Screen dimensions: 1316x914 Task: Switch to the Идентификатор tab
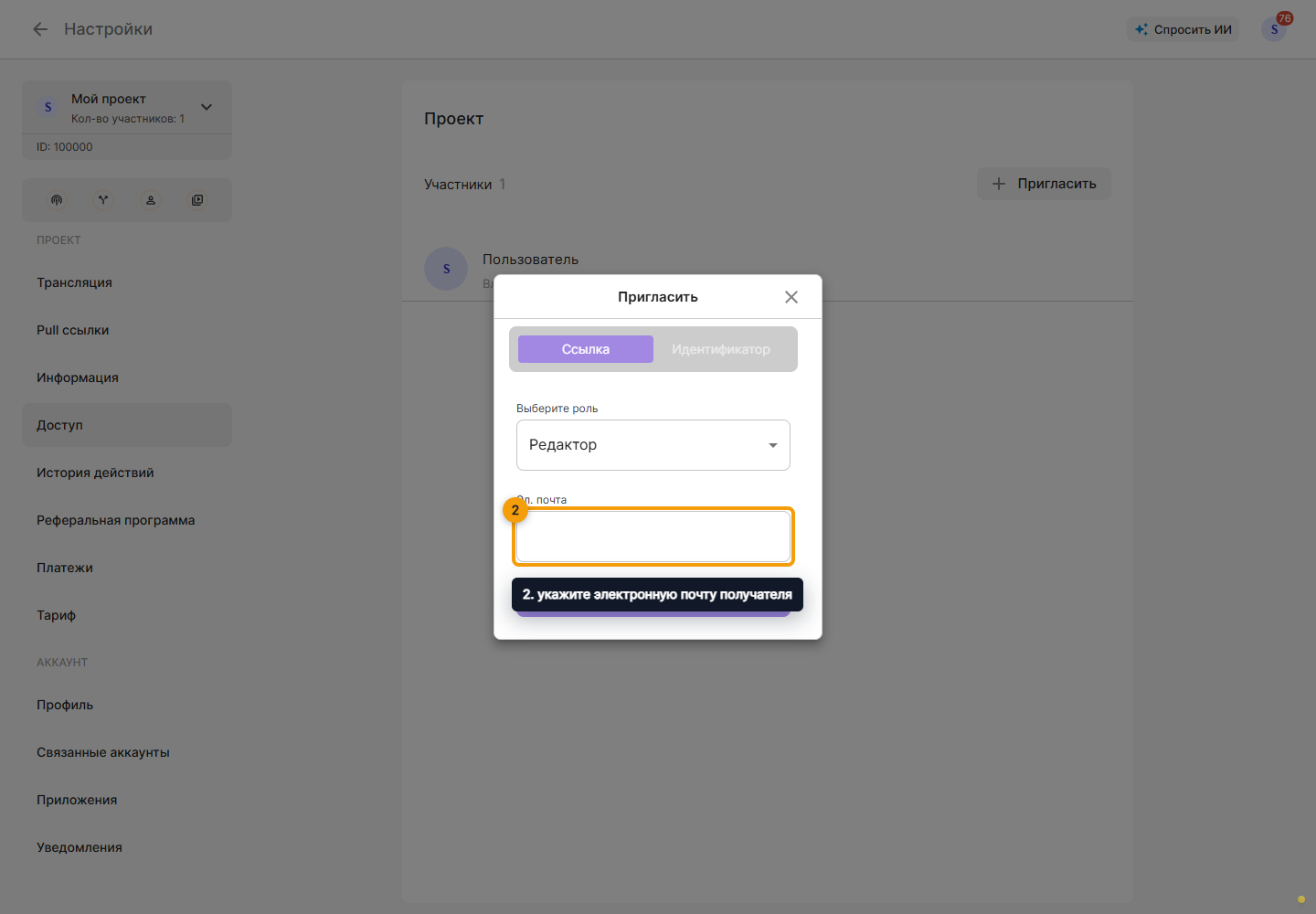(x=721, y=349)
